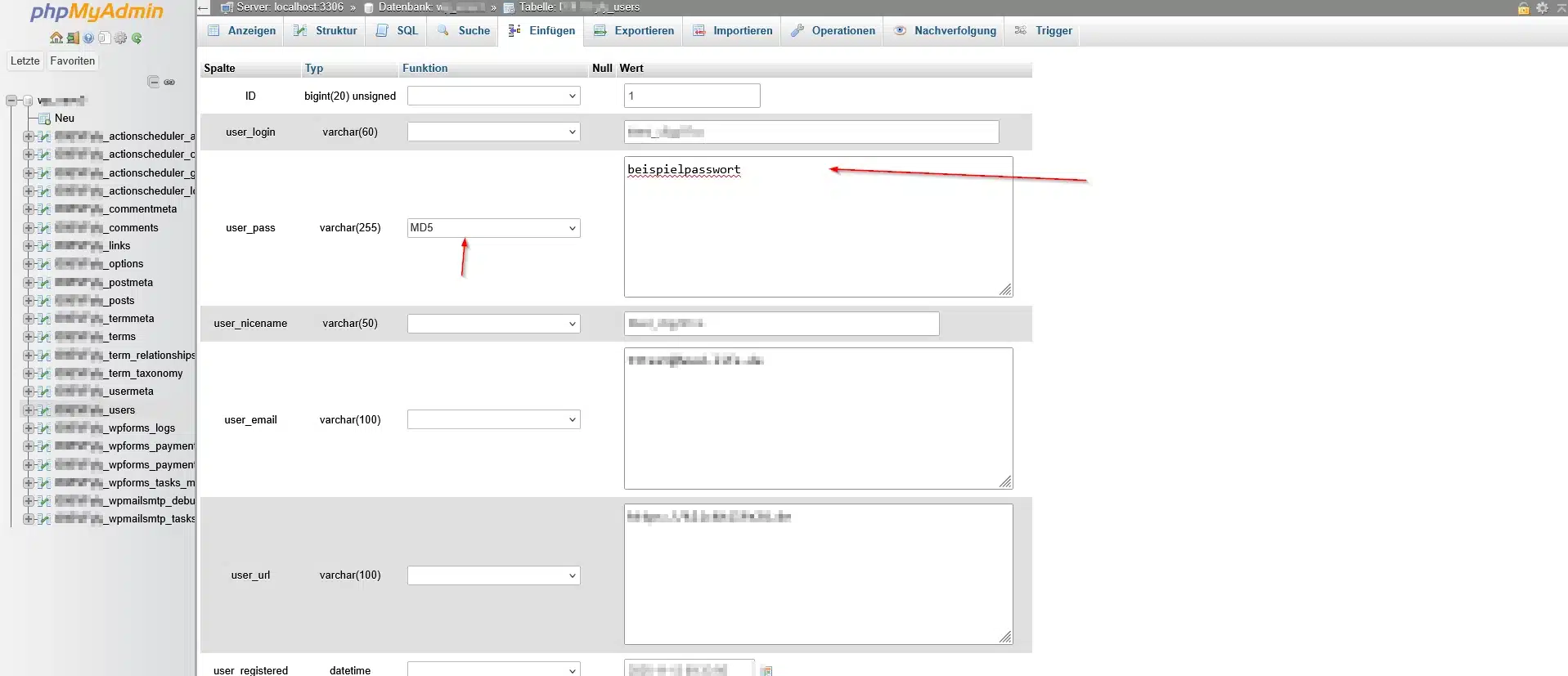Click the lock icon in top bar
This screenshot has height=676, width=1568.
click(1524, 7)
